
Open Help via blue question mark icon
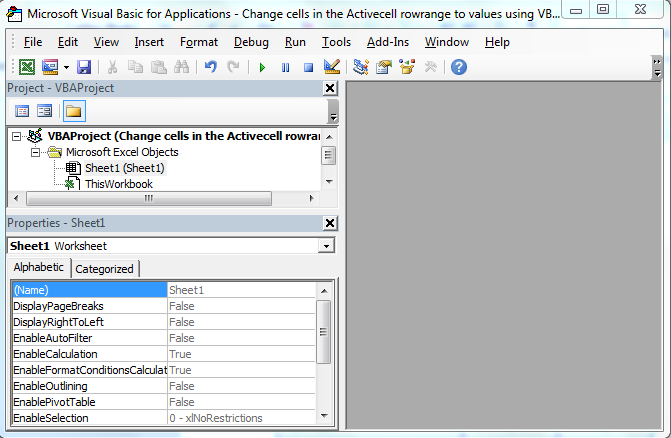(459, 67)
